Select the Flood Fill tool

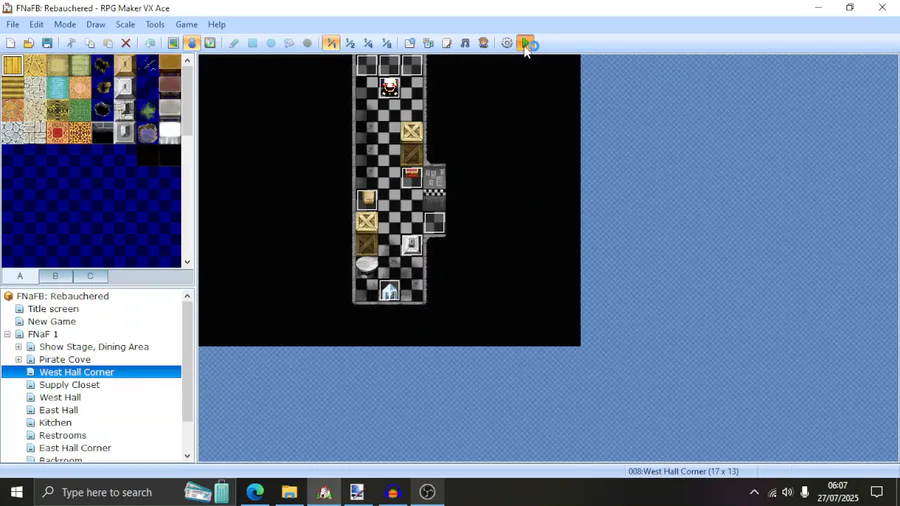pos(289,43)
